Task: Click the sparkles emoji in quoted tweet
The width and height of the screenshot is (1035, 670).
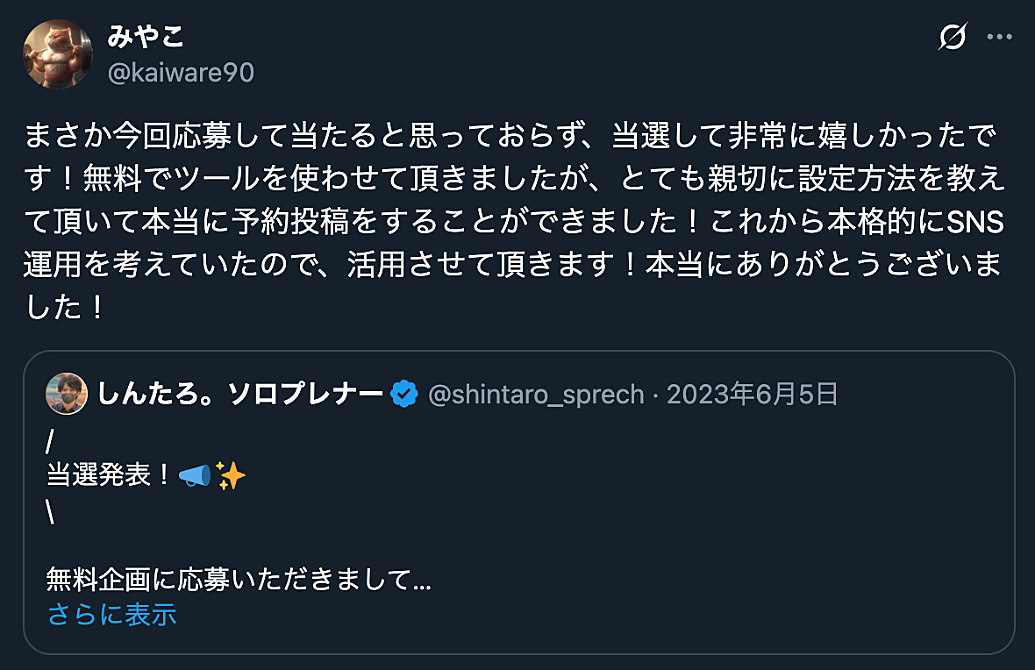Action: coord(230,476)
